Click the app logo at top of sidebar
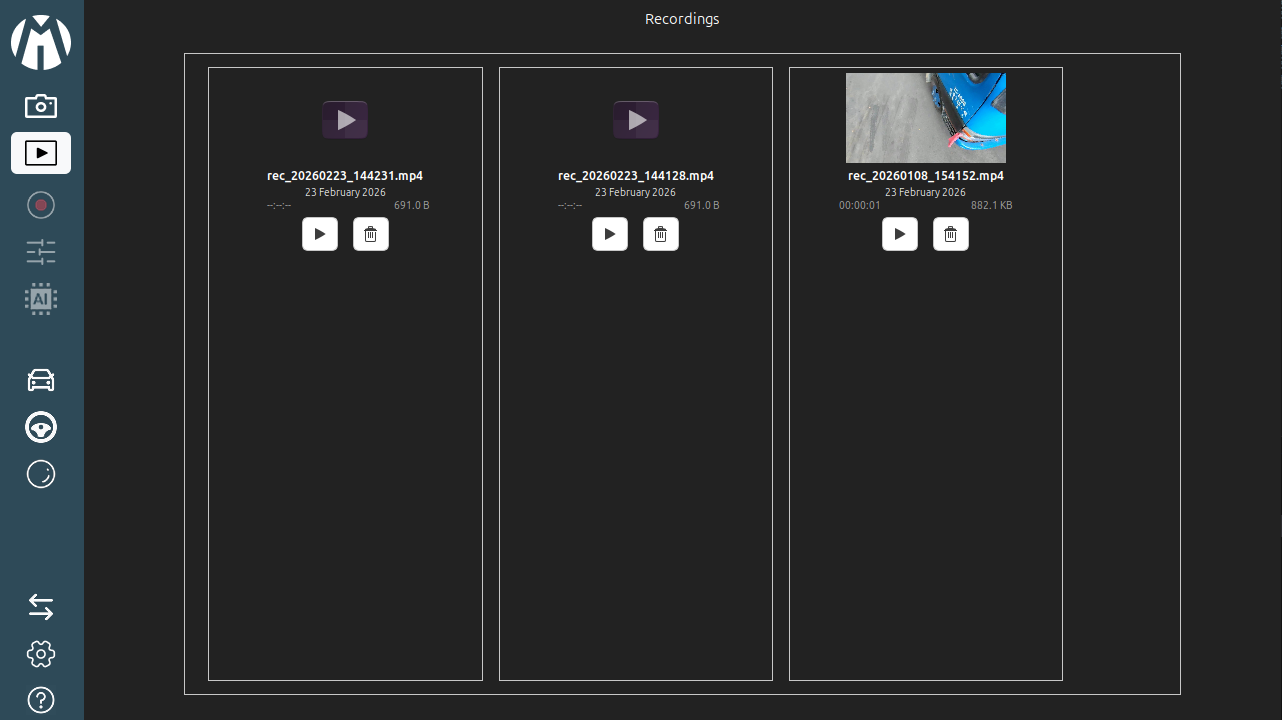 [41, 42]
